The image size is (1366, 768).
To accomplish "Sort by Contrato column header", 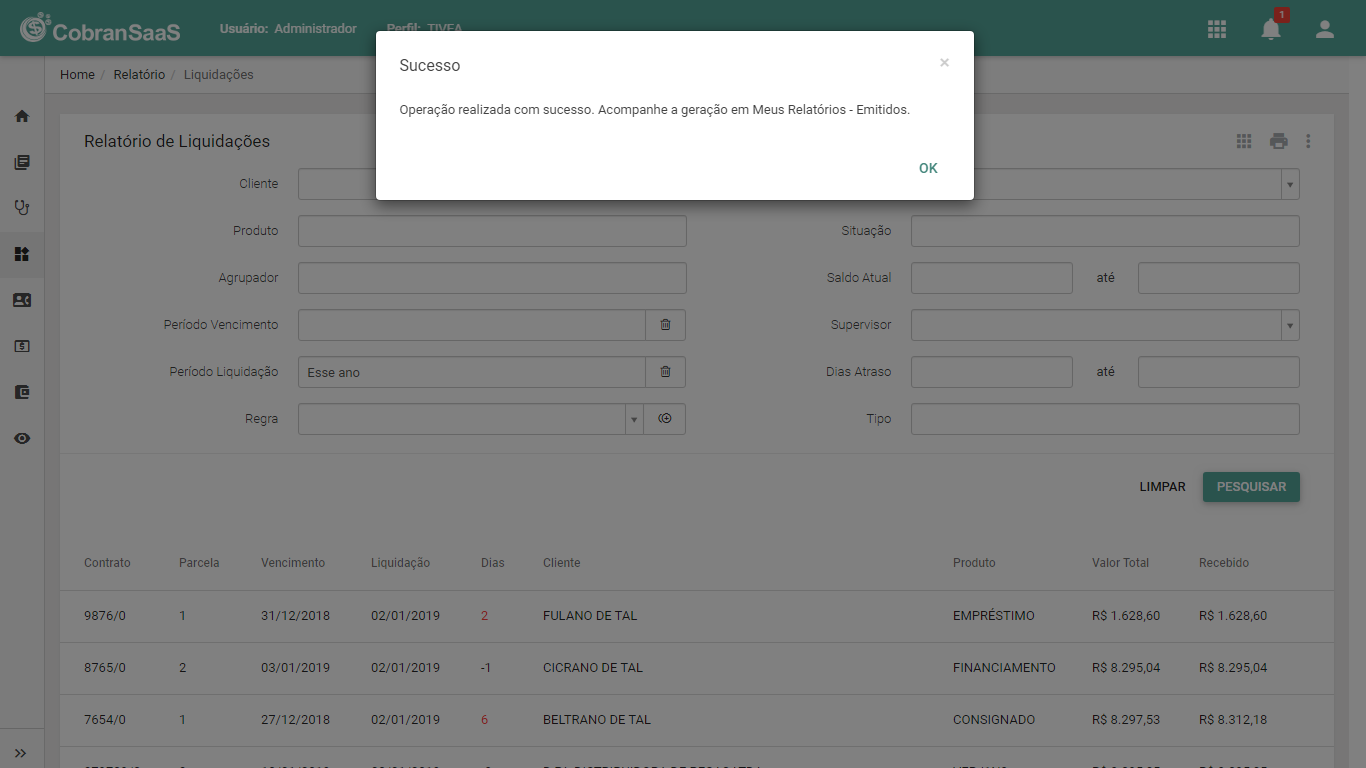I will pyautogui.click(x=107, y=563).
